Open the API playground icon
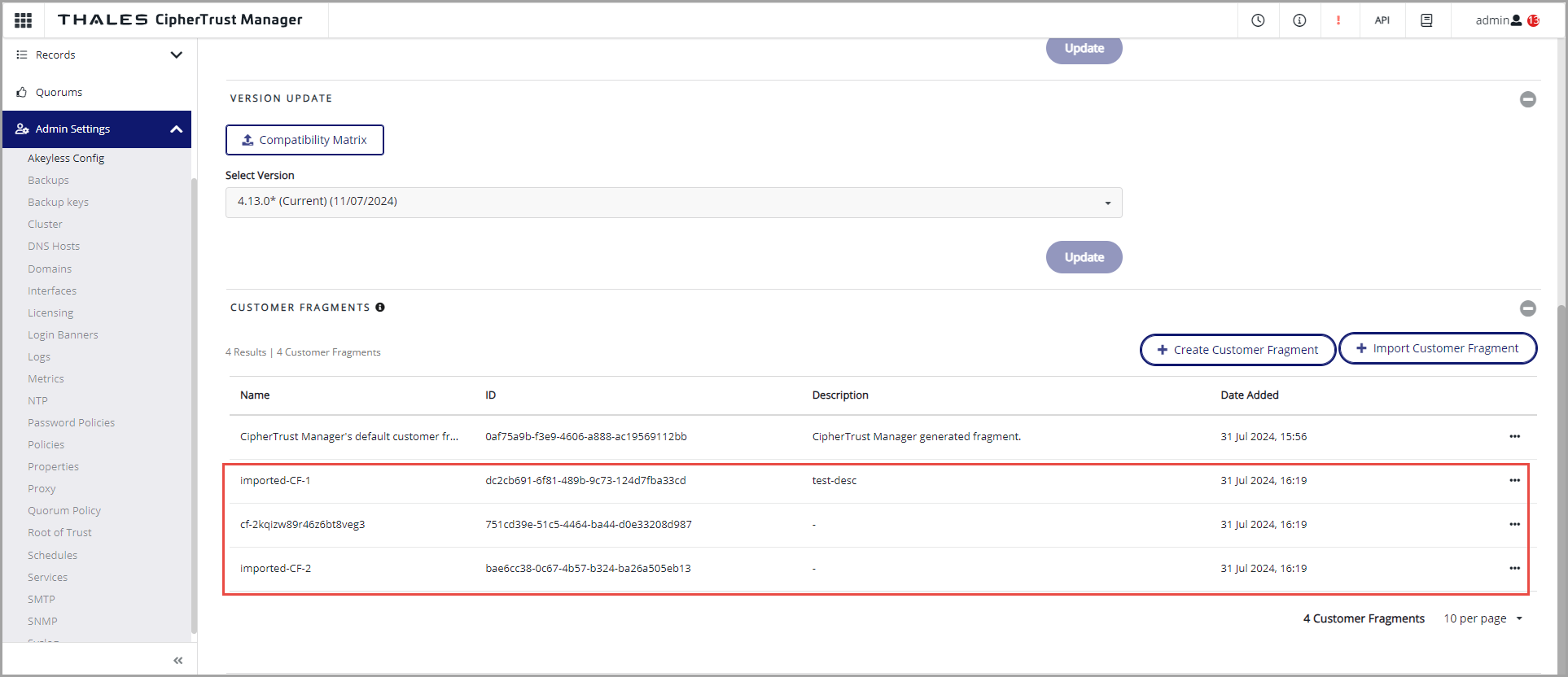Screen dimensions: 1568x677 click(x=1382, y=20)
